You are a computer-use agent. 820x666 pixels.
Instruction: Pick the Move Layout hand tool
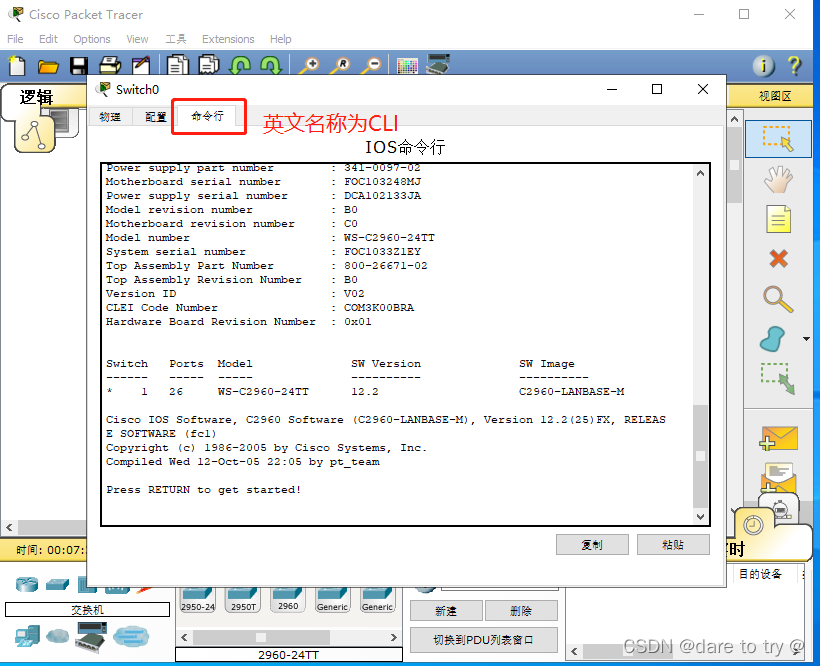click(778, 179)
